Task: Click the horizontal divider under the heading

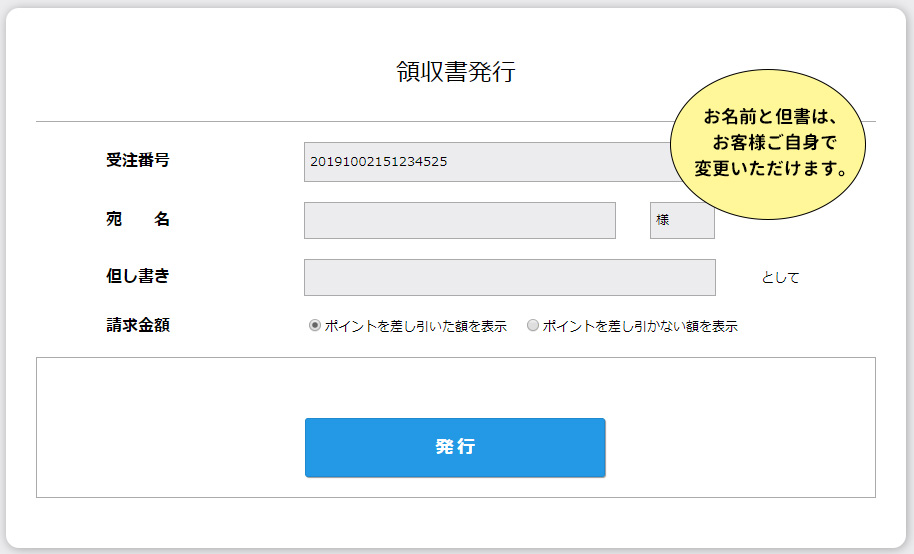Action: tap(350, 122)
